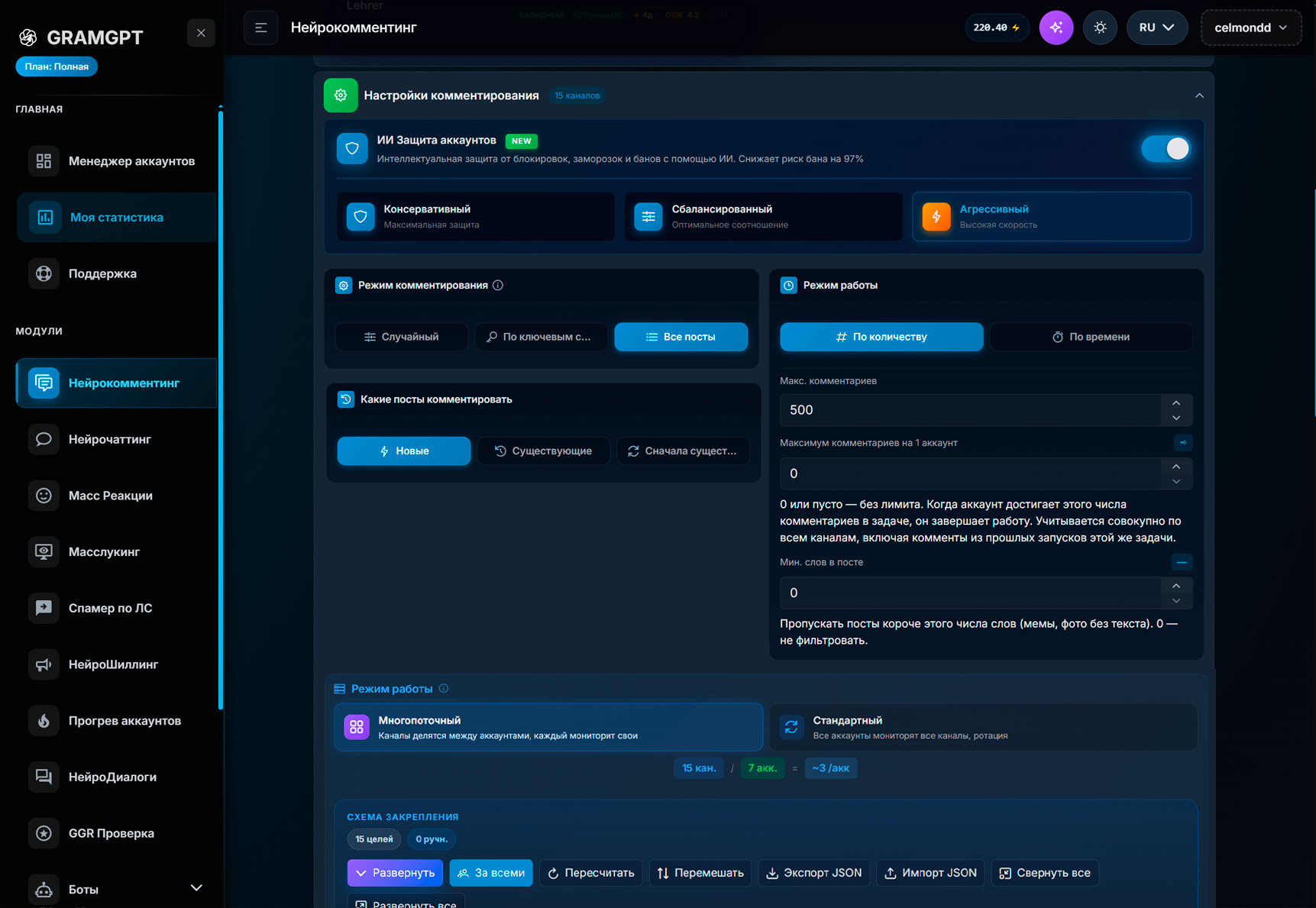Click info icon next to Режим комментирования
The image size is (1316, 908).
498,285
